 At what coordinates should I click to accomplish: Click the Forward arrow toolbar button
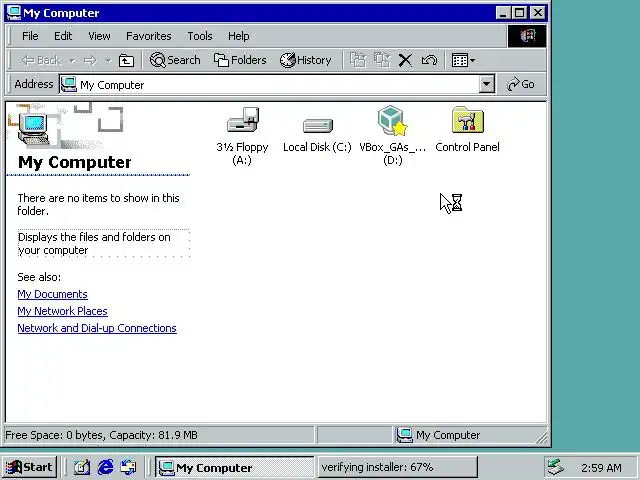(x=90, y=60)
